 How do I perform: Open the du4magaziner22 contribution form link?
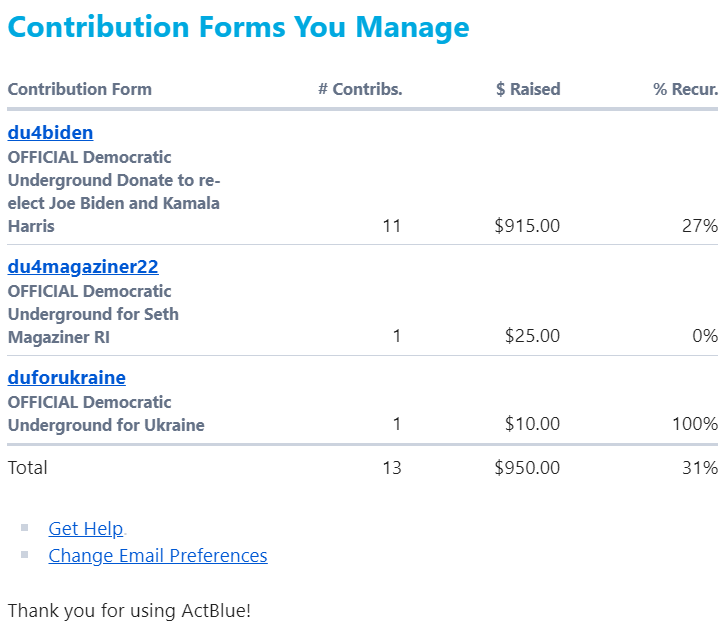coord(83,267)
